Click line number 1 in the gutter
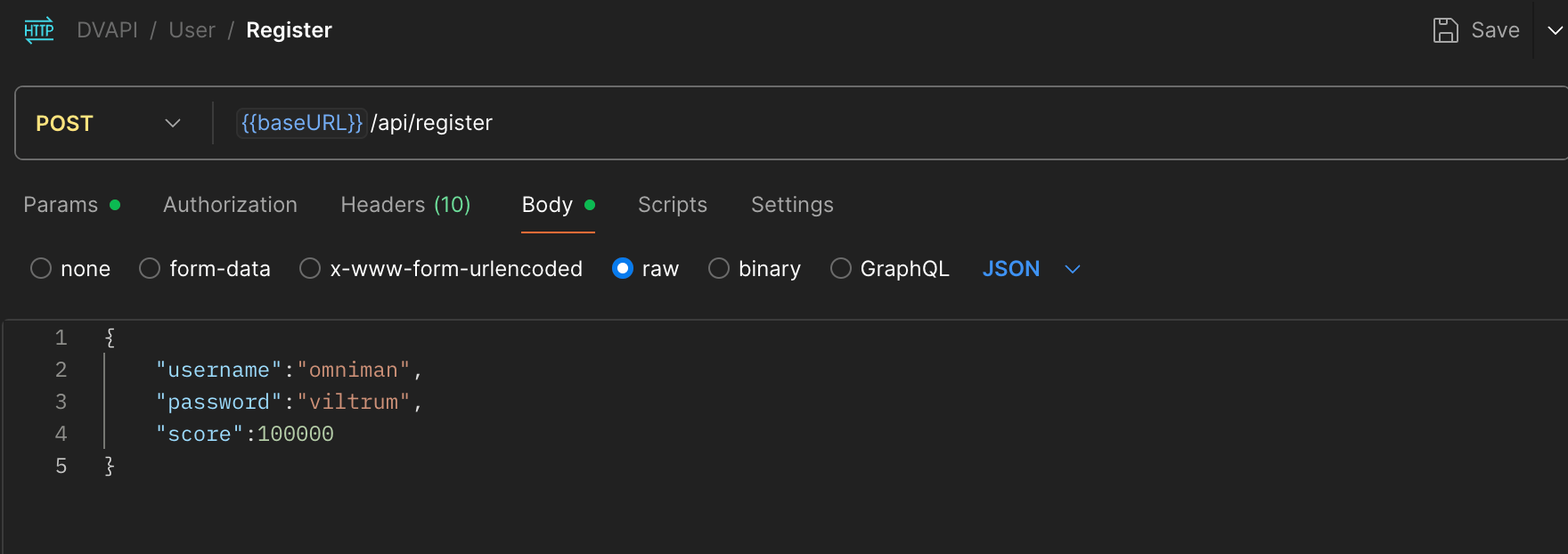Screen dimensions: 1568x554 61,338
